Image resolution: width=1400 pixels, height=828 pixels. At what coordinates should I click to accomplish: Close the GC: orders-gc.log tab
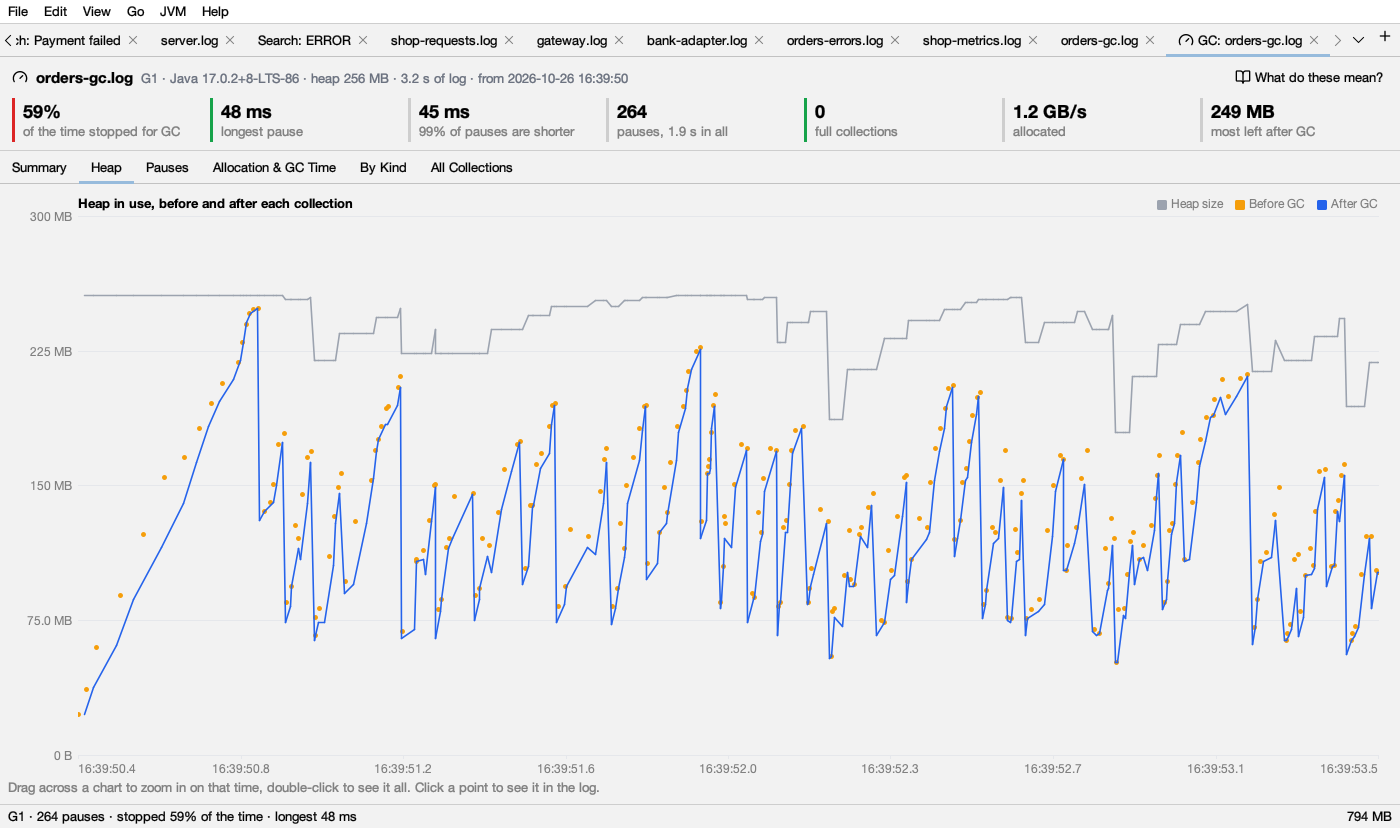pos(1314,41)
